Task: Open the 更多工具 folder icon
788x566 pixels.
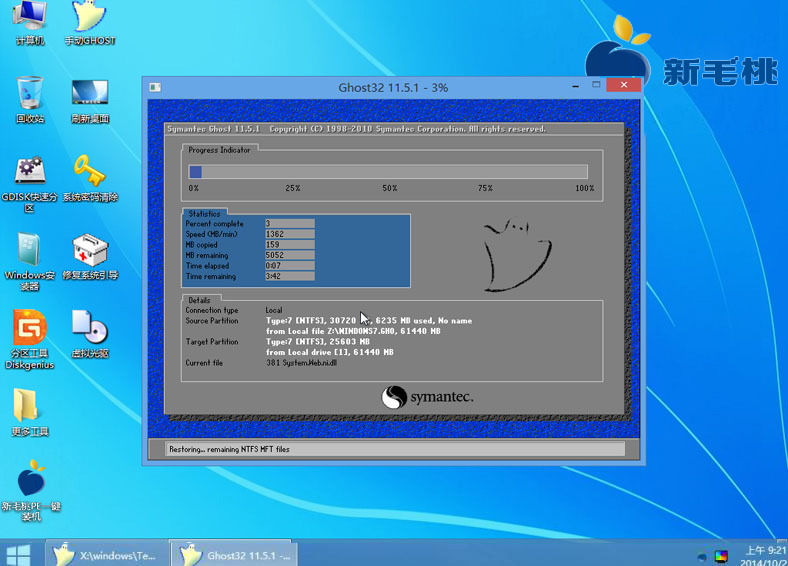Action: click(30, 412)
